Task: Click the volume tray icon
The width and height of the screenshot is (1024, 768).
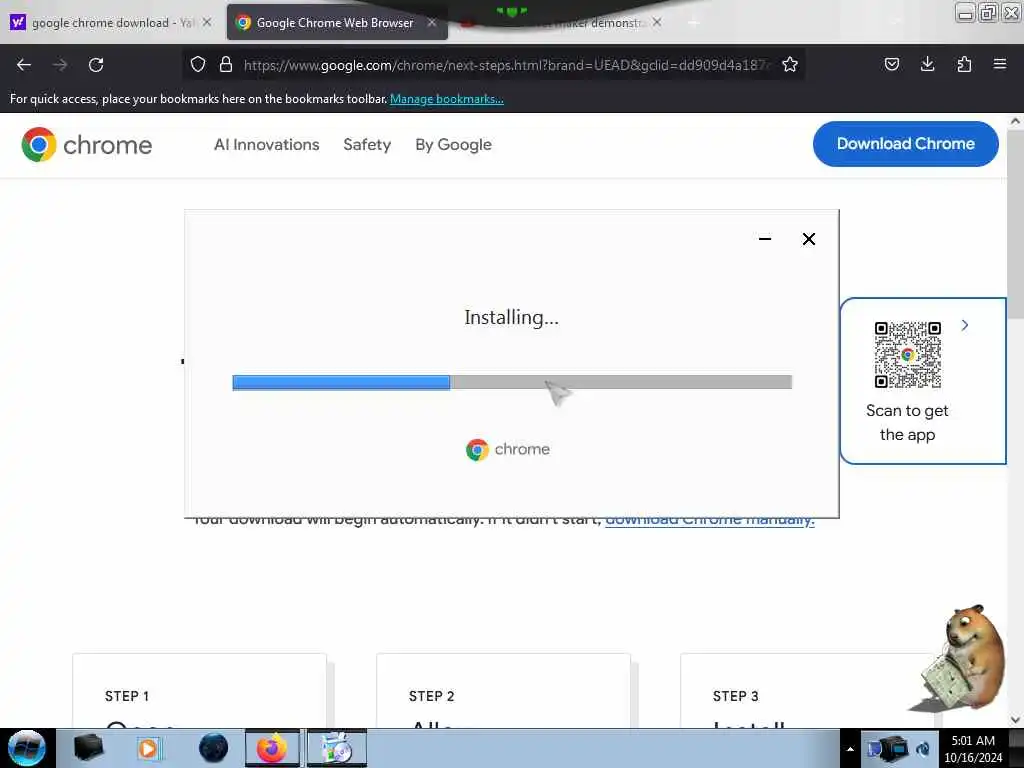Action: coord(923,749)
